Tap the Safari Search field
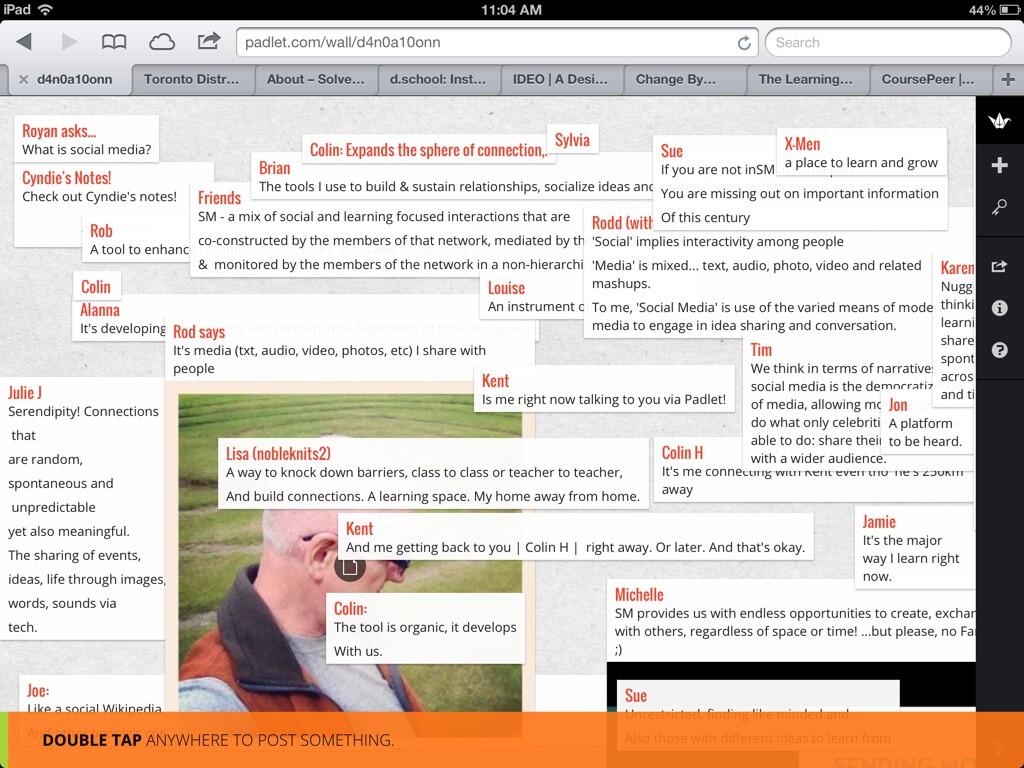This screenshot has width=1024, height=768. coord(888,42)
